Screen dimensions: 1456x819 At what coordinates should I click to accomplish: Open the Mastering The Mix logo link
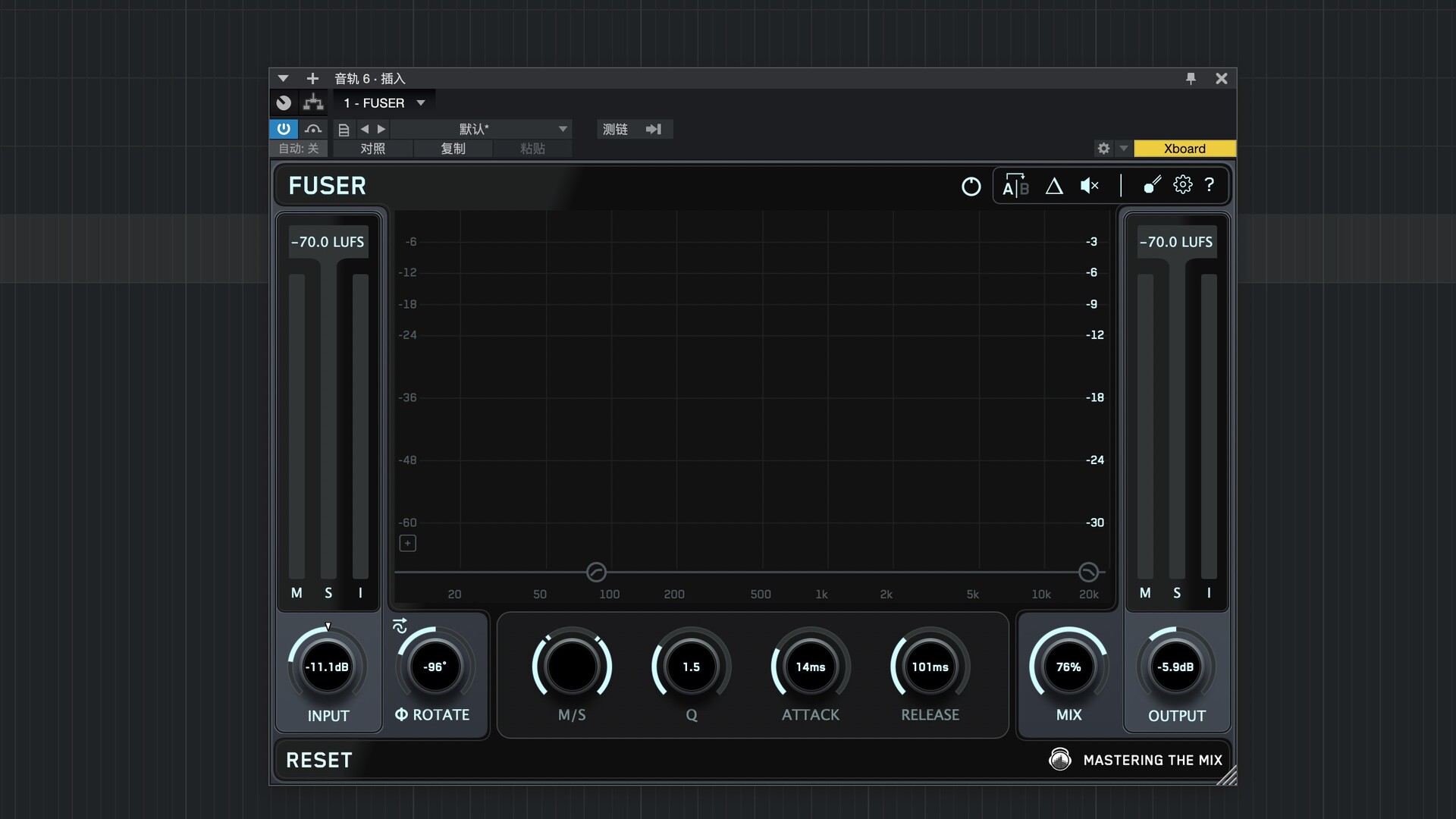tap(1135, 759)
